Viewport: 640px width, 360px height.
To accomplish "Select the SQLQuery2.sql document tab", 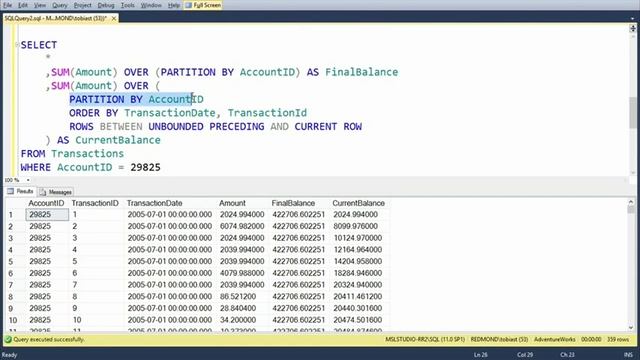I will [56, 18].
